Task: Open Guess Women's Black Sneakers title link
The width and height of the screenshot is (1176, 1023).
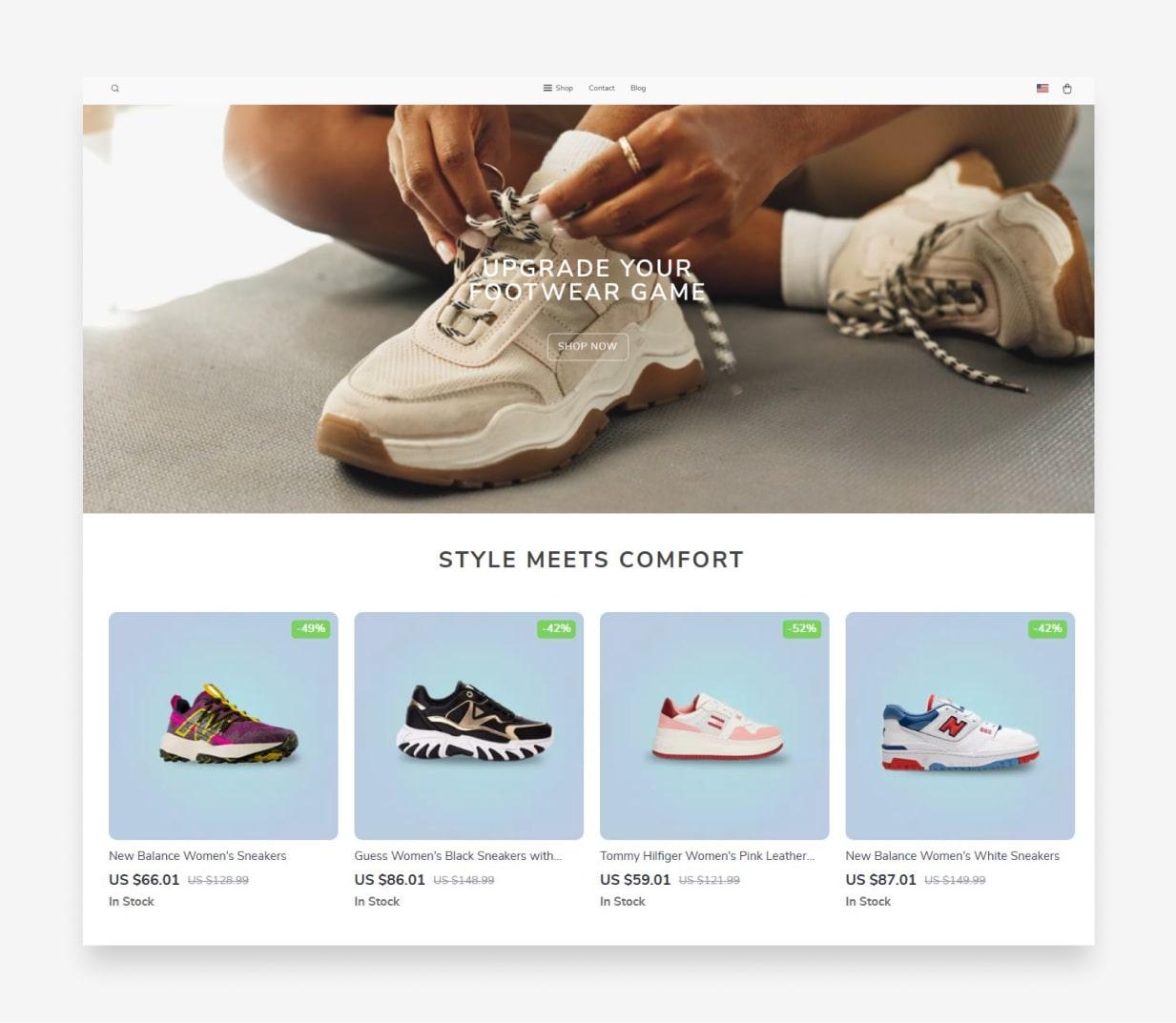Action: [458, 856]
